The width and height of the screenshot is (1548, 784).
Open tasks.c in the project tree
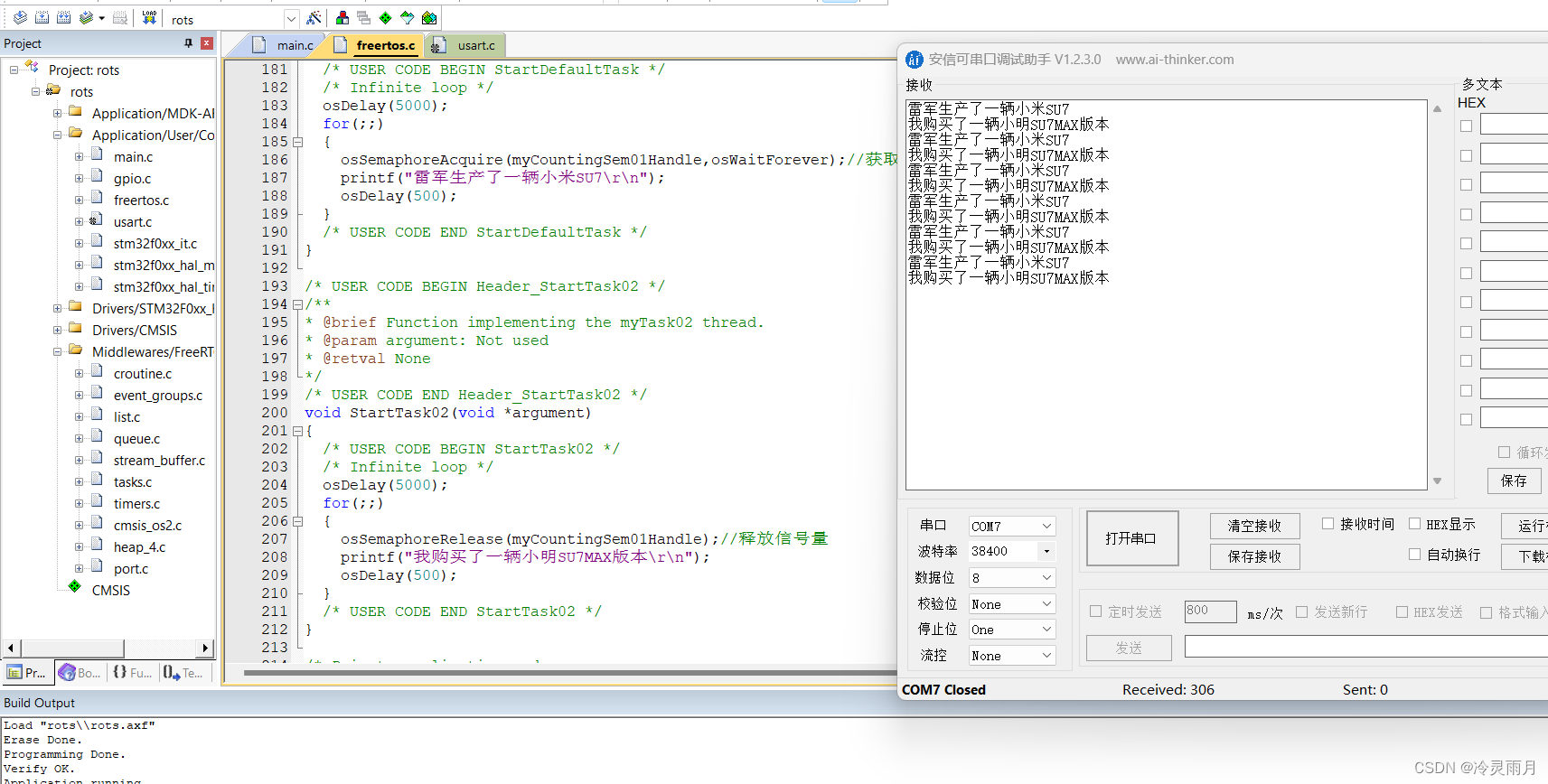pyautogui.click(x=133, y=482)
